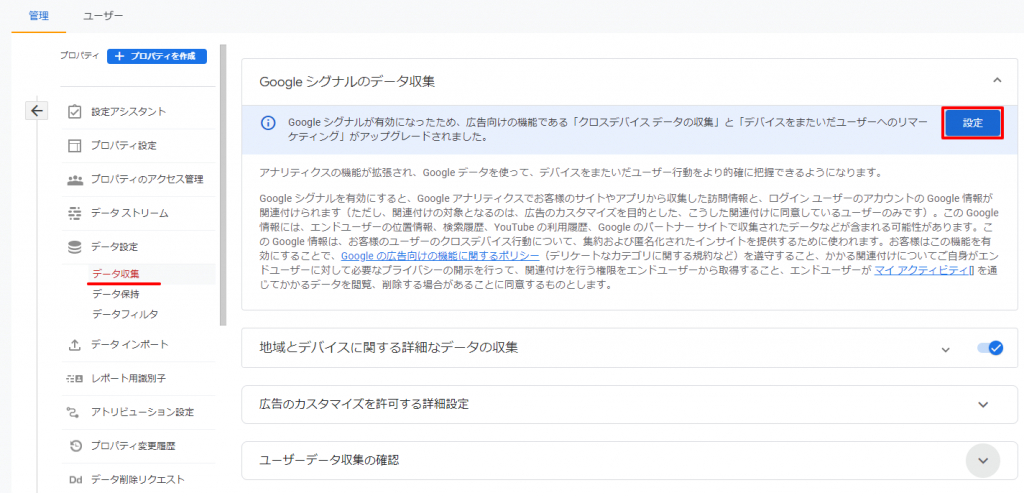Click the プロパティのアクセス管理 people icon
Image resolution: width=1024 pixels, height=493 pixels.
75,180
